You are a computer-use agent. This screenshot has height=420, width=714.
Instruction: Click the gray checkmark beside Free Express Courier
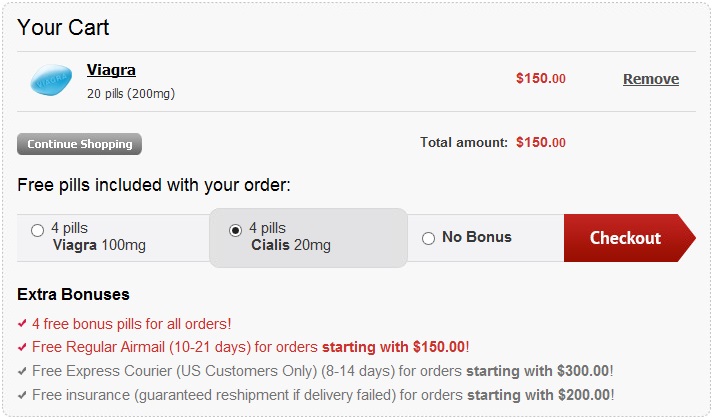click(x=22, y=371)
